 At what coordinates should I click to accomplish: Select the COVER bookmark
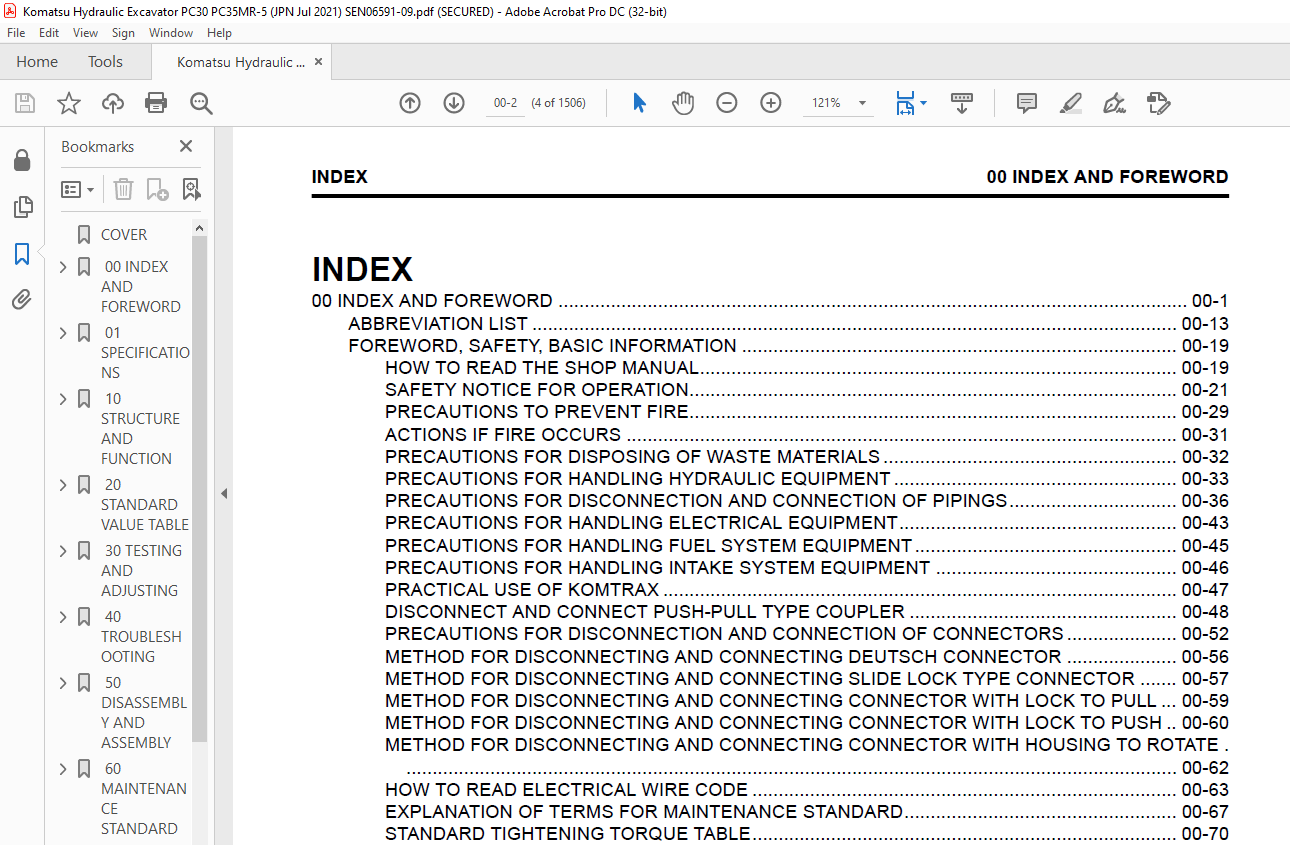pyautogui.click(x=124, y=235)
